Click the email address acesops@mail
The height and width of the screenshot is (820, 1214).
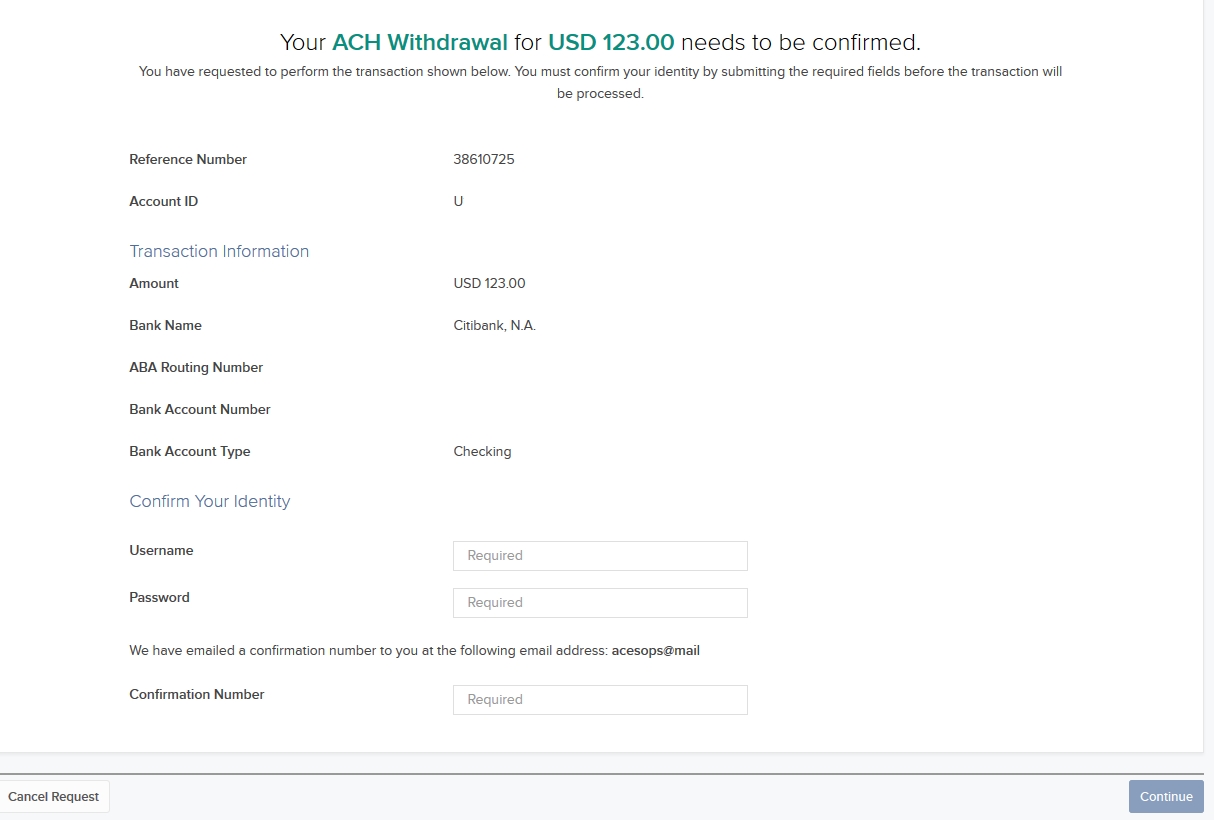tap(656, 651)
